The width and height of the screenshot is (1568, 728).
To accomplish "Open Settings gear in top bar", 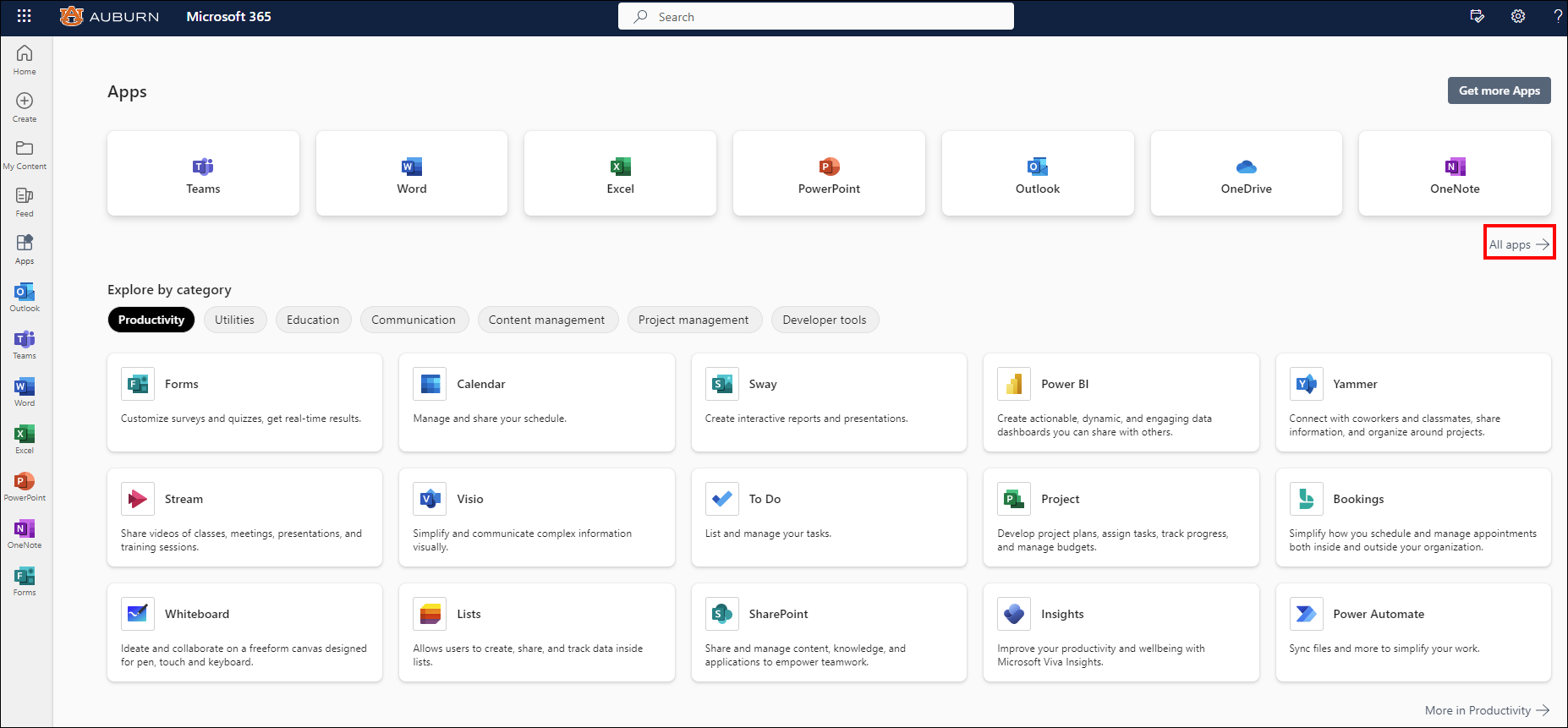I will click(1518, 16).
